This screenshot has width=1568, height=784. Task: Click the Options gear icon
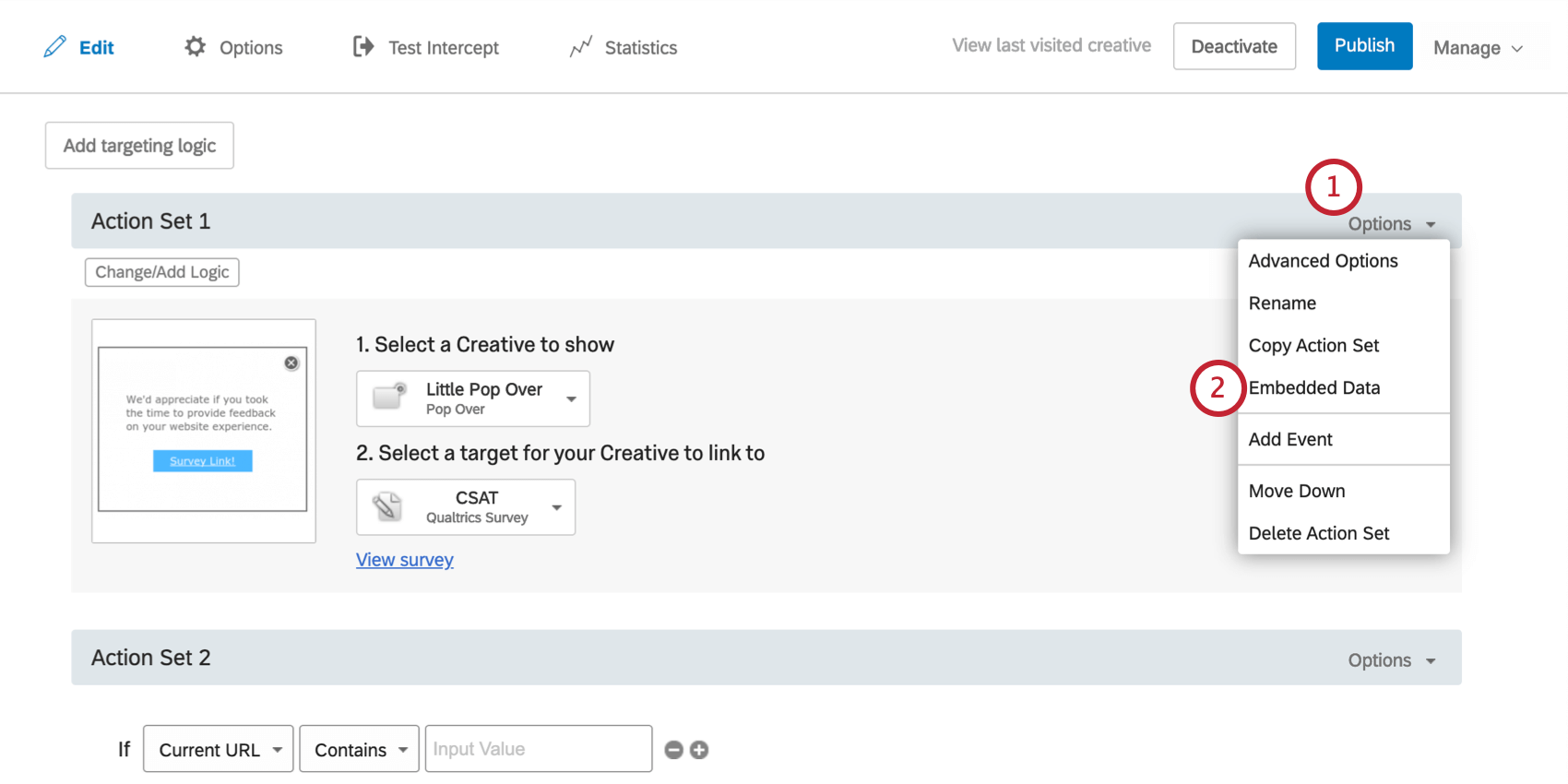coord(195,47)
